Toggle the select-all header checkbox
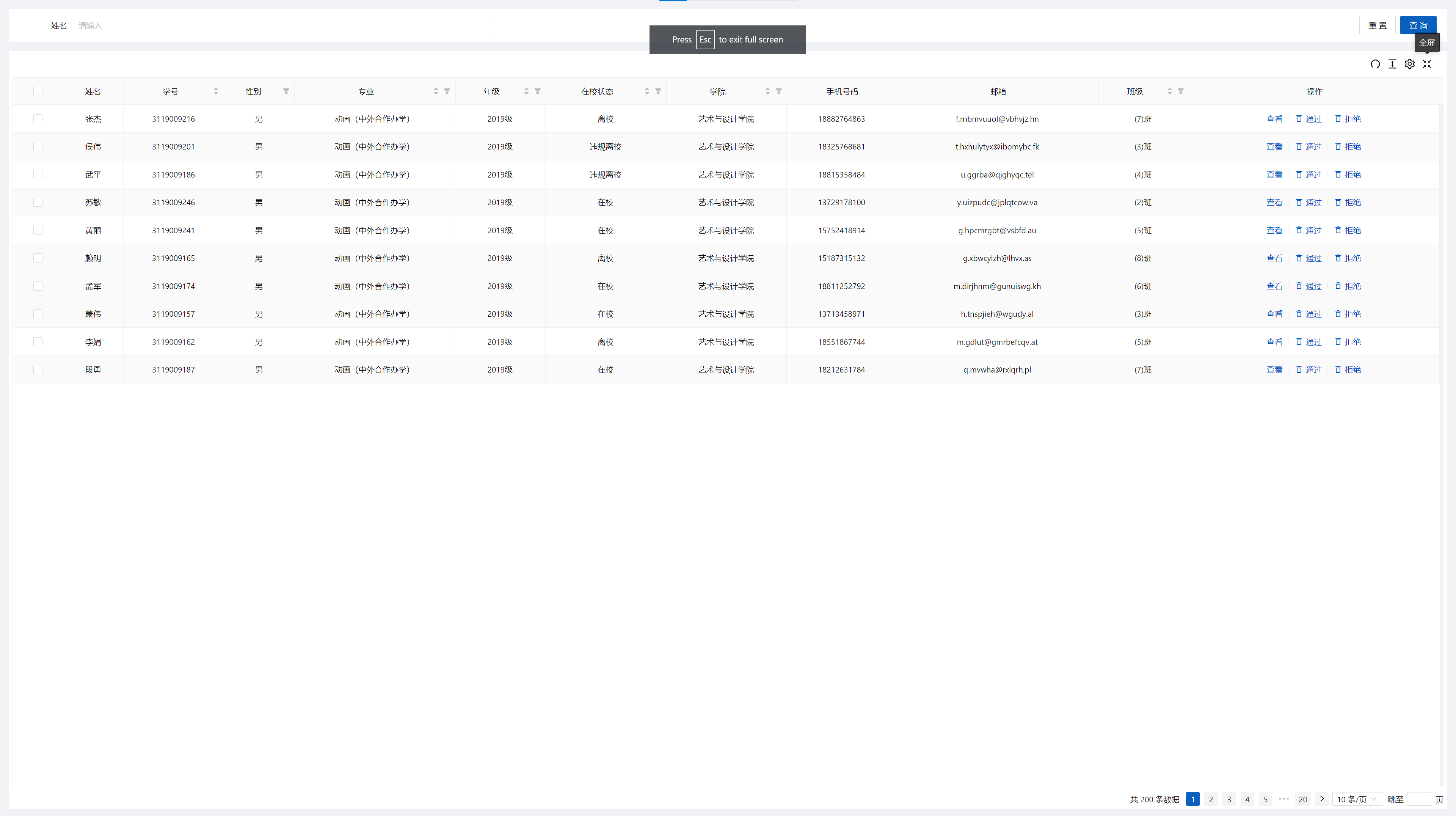The width and height of the screenshot is (1456, 816). point(38,91)
